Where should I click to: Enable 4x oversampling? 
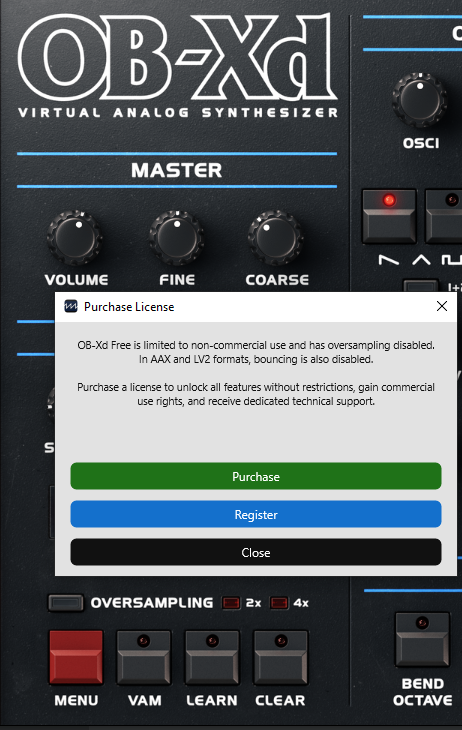click(279, 603)
